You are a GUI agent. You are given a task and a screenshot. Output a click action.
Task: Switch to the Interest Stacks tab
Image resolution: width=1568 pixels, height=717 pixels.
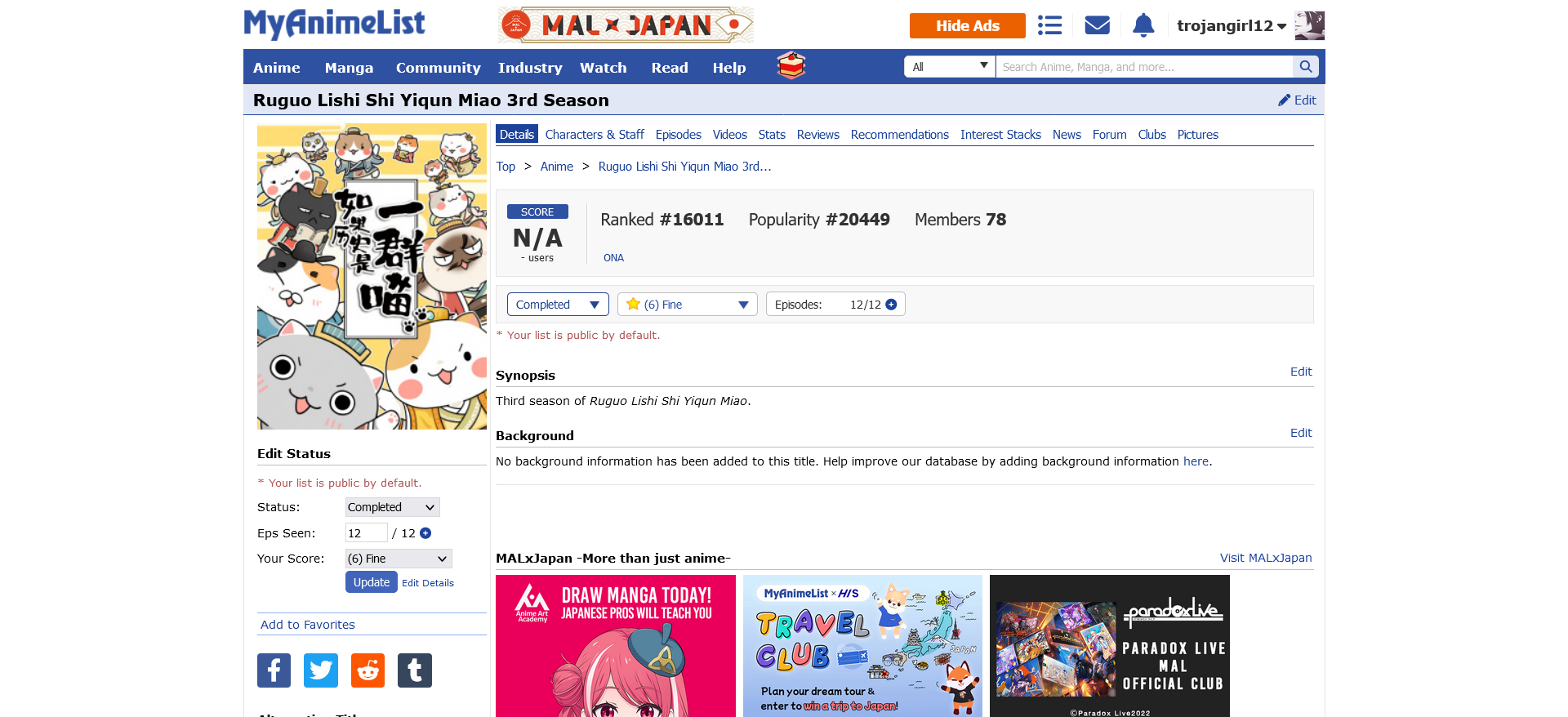(1000, 135)
